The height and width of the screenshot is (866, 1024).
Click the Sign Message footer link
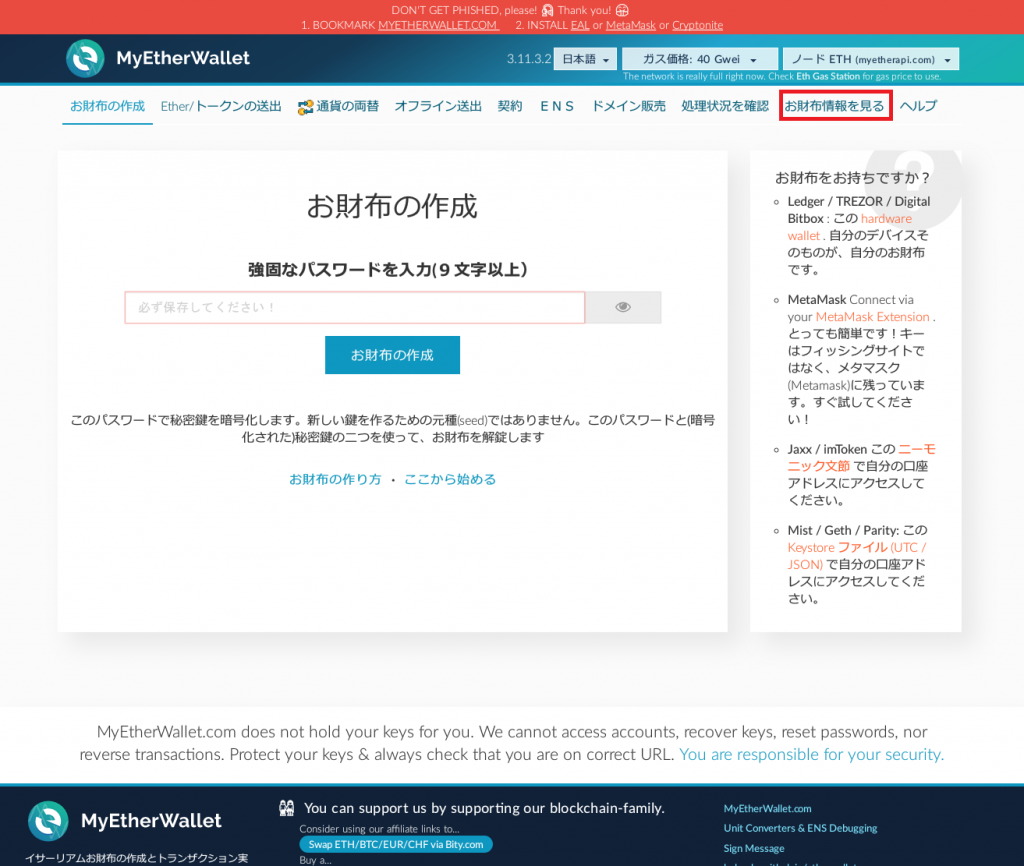click(x=752, y=847)
